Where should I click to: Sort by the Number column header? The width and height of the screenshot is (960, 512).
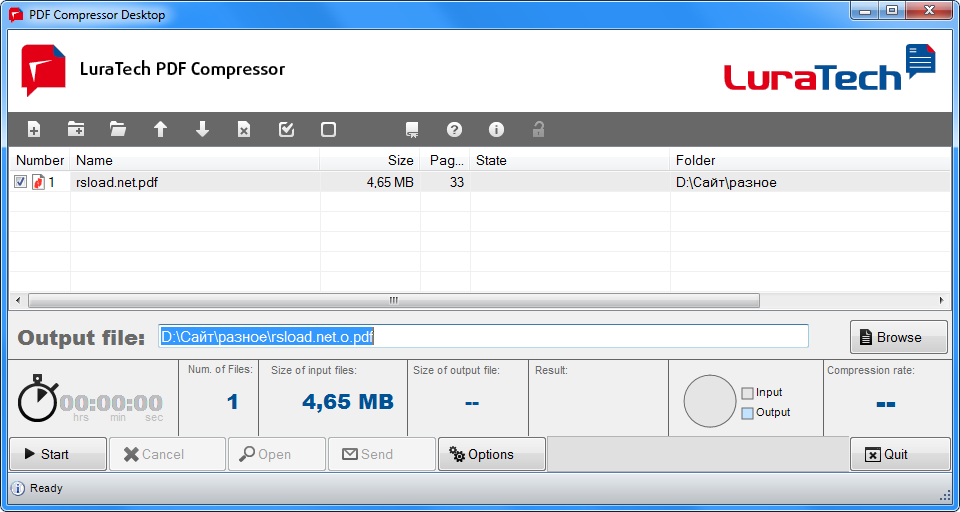[x=40, y=160]
